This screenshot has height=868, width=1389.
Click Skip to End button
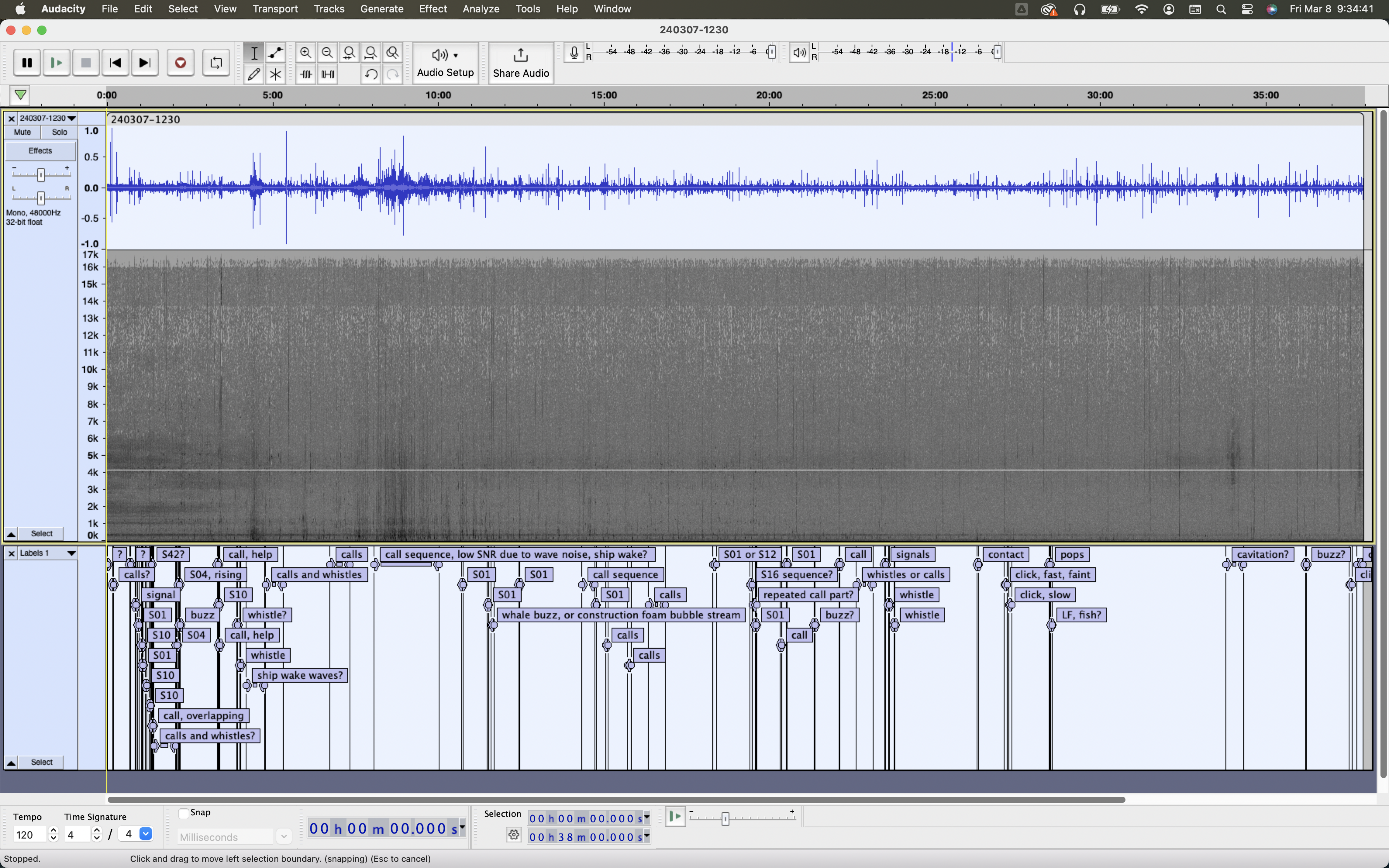point(145,62)
